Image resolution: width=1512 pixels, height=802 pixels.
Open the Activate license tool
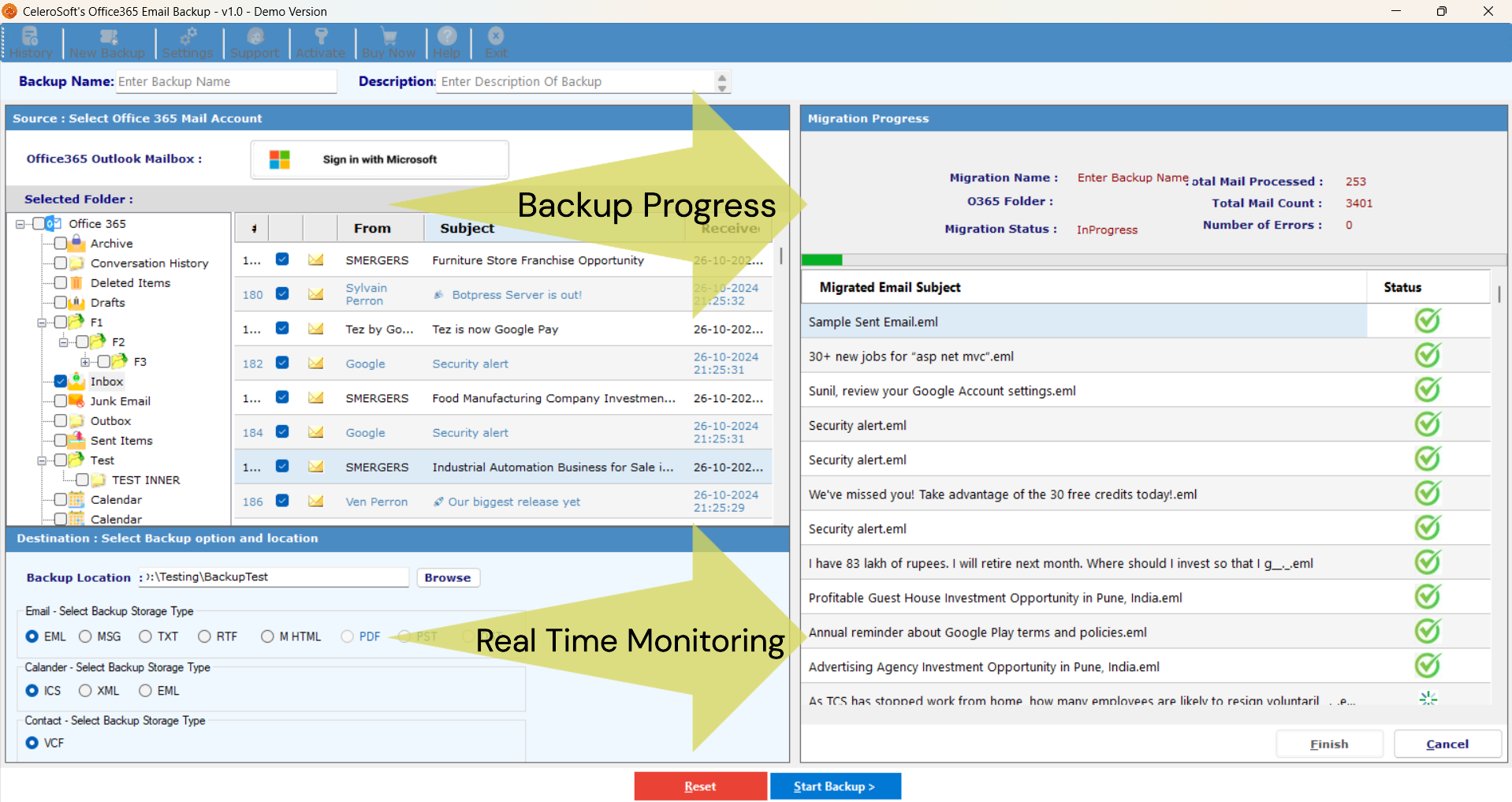[x=321, y=43]
